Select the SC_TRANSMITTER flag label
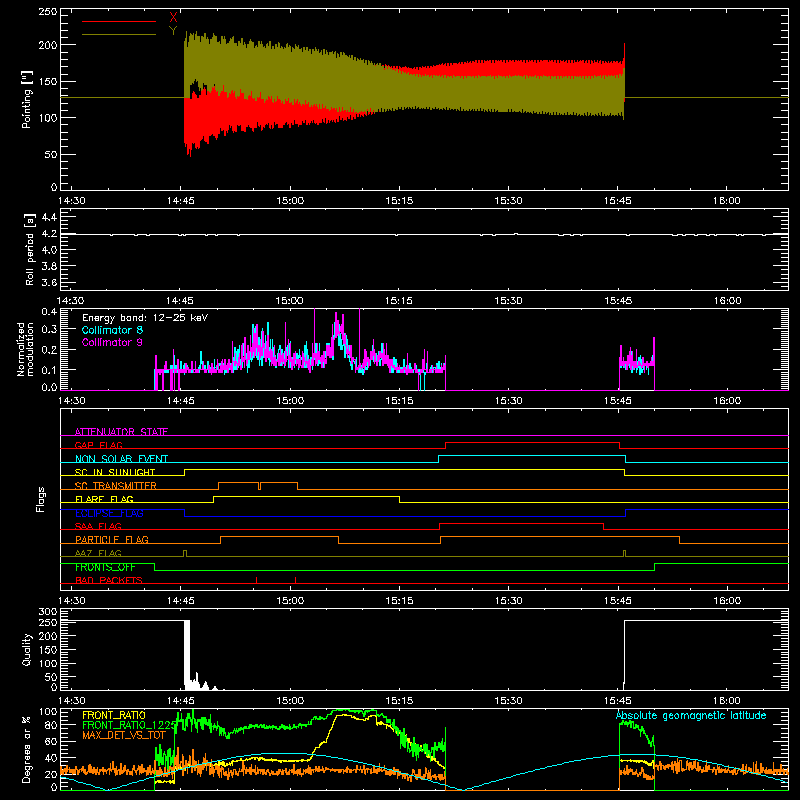800x800 pixels. (x=116, y=486)
